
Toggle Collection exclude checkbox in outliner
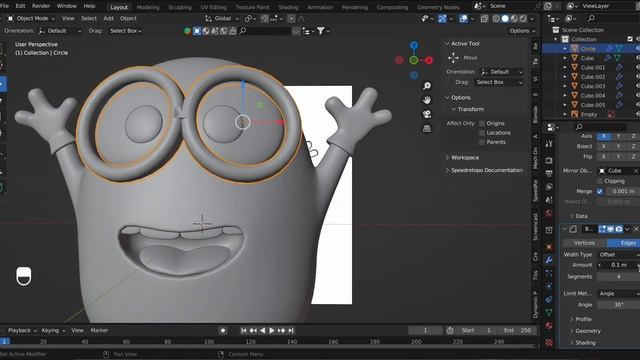coord(630,39)
